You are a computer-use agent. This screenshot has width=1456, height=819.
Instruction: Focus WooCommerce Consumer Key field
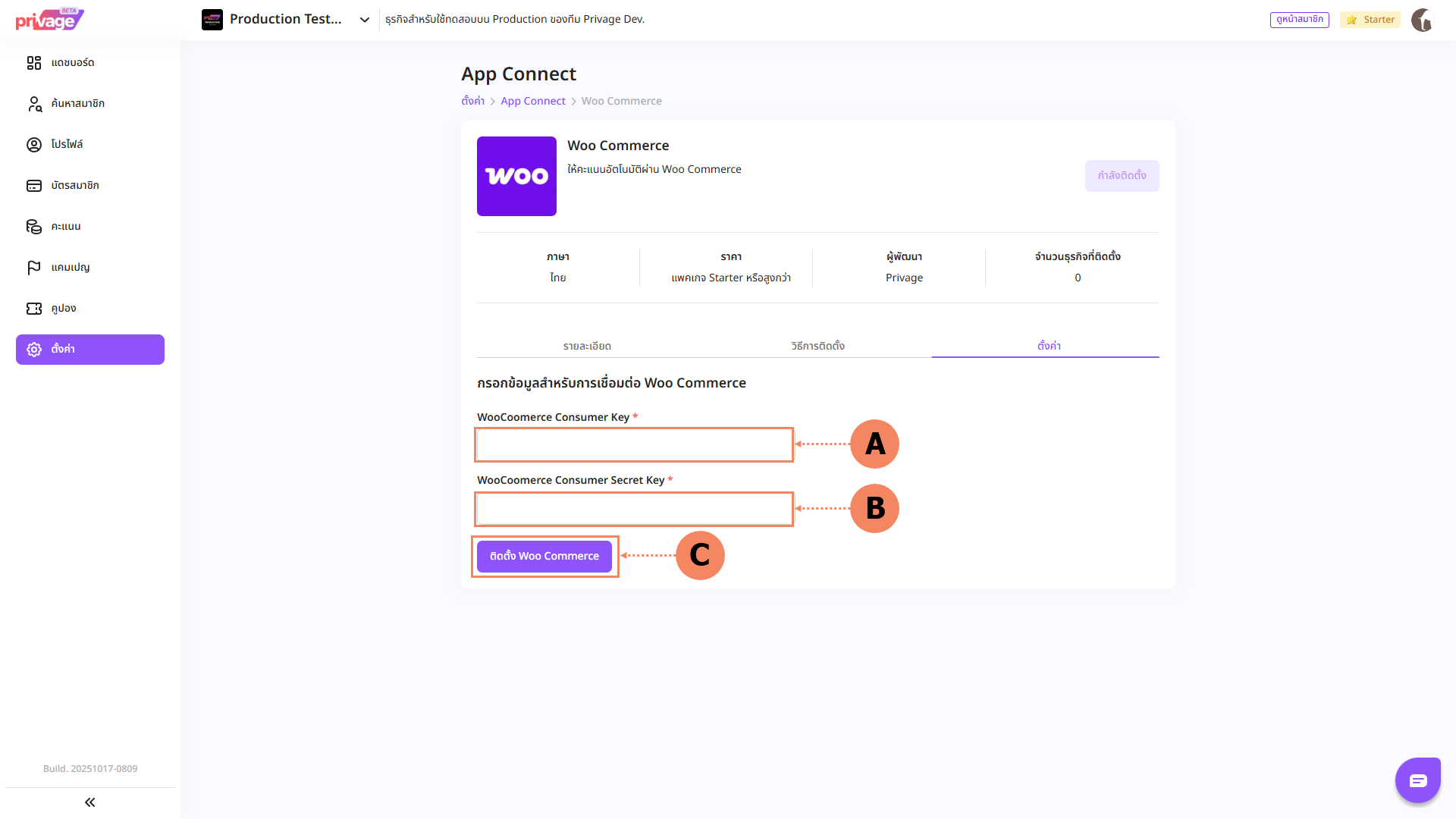click(634, 445)
